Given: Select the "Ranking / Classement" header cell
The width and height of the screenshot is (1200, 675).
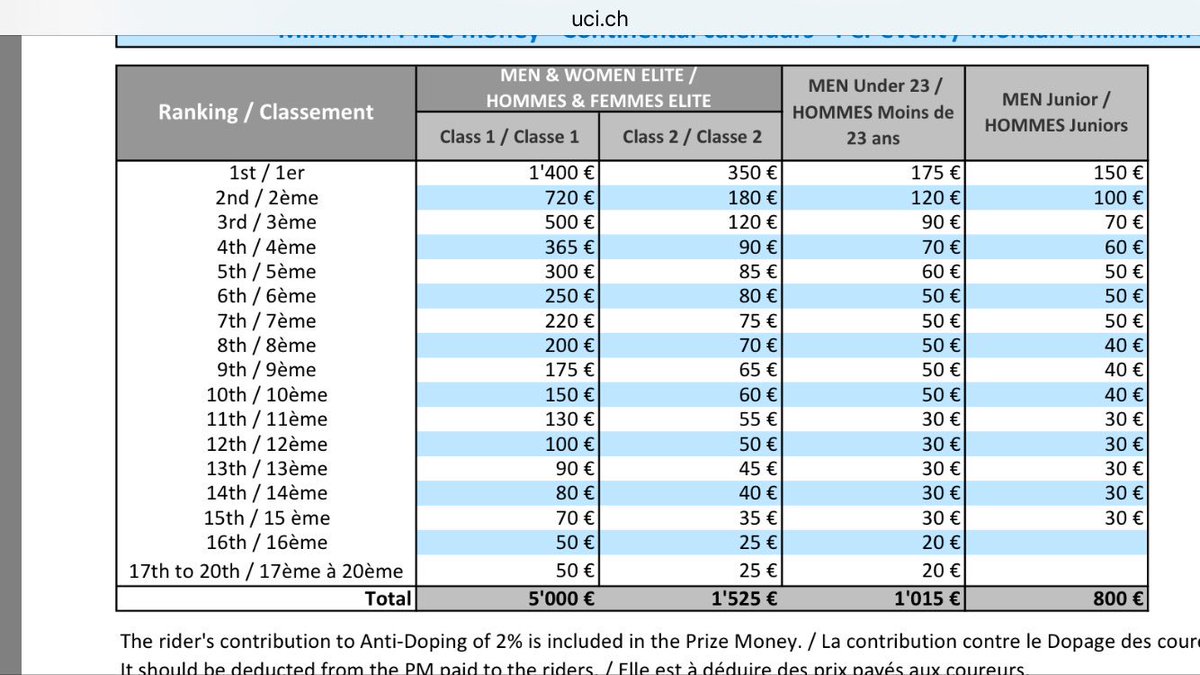Looking at the screenshot, I should point(266,112).
